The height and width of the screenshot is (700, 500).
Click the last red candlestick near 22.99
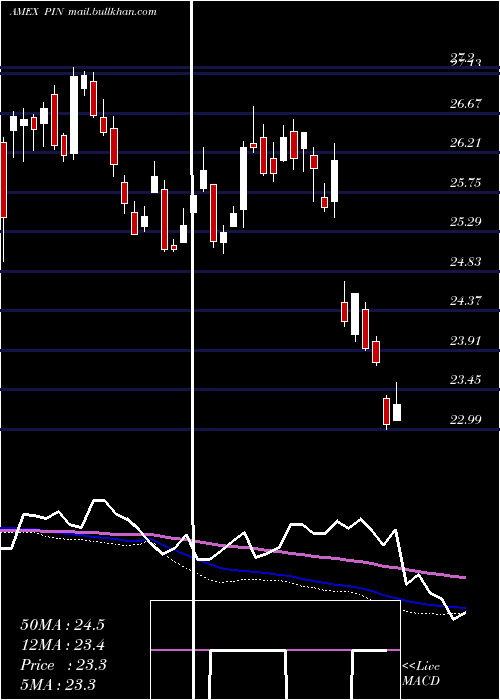click(x=387, y=412)
